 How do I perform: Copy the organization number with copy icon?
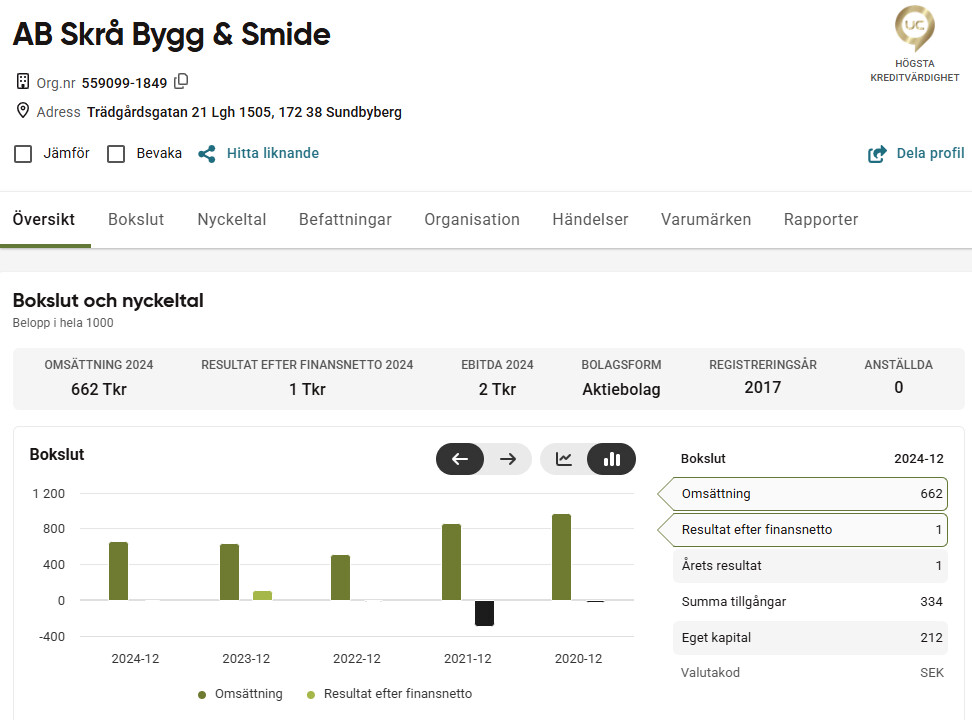click(x=181, y=82)
